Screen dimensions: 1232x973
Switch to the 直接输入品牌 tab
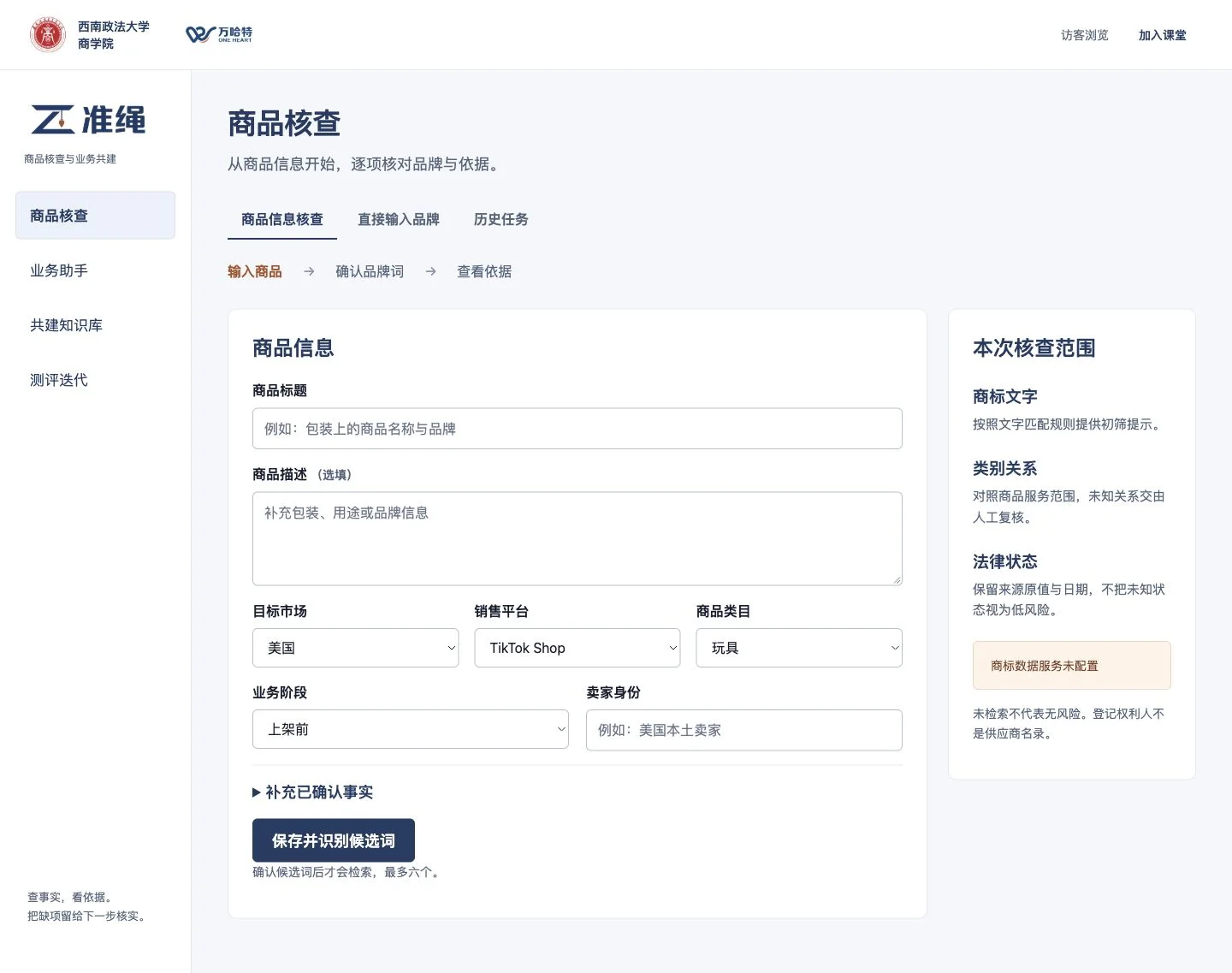click(399, 219)
